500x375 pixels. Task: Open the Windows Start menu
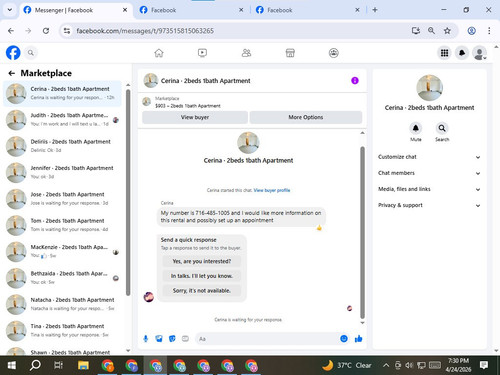12,365
